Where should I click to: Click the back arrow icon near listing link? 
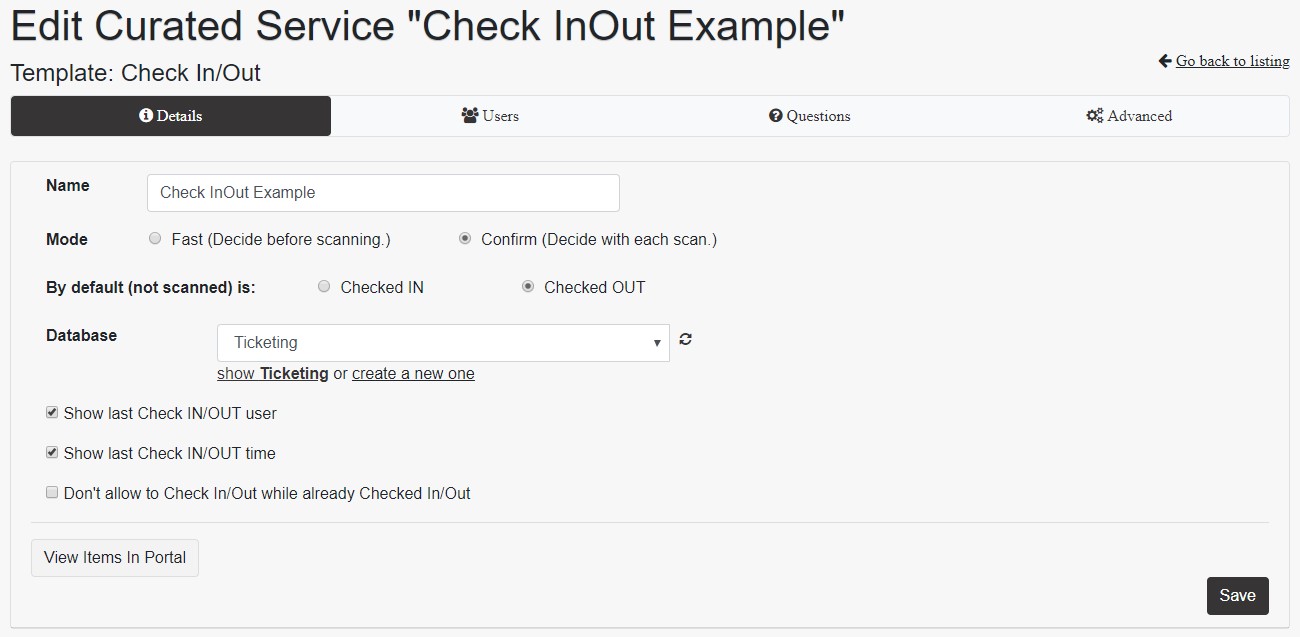pyautogui.click(x=1165, y=61)
